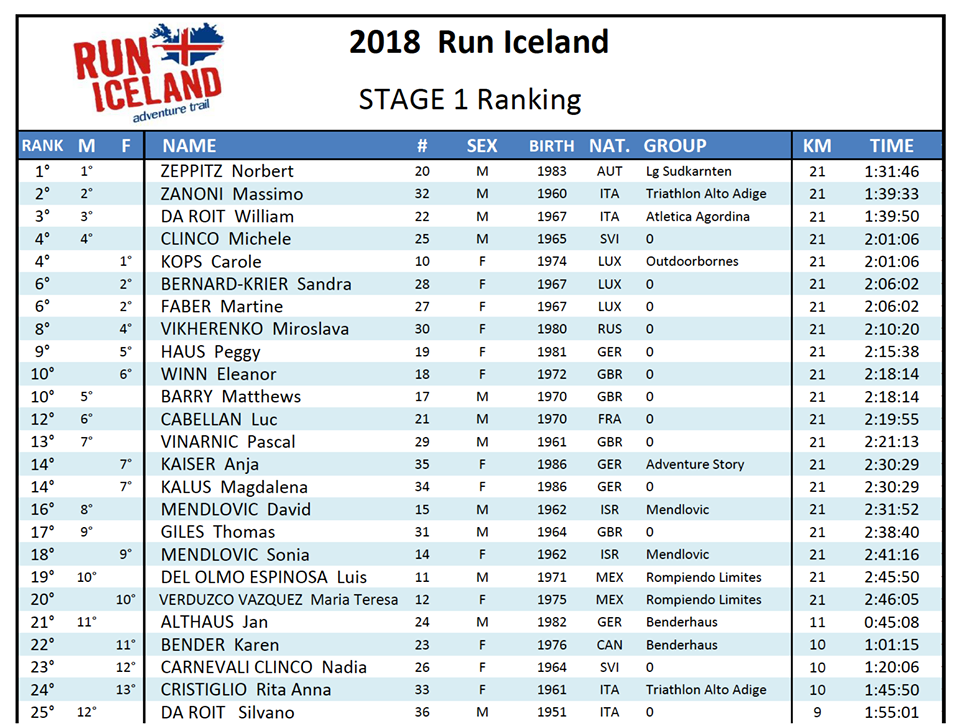Click the Iceland flag map in logo
This screenshot has width=960, height=724.
[x=187, y=44]
